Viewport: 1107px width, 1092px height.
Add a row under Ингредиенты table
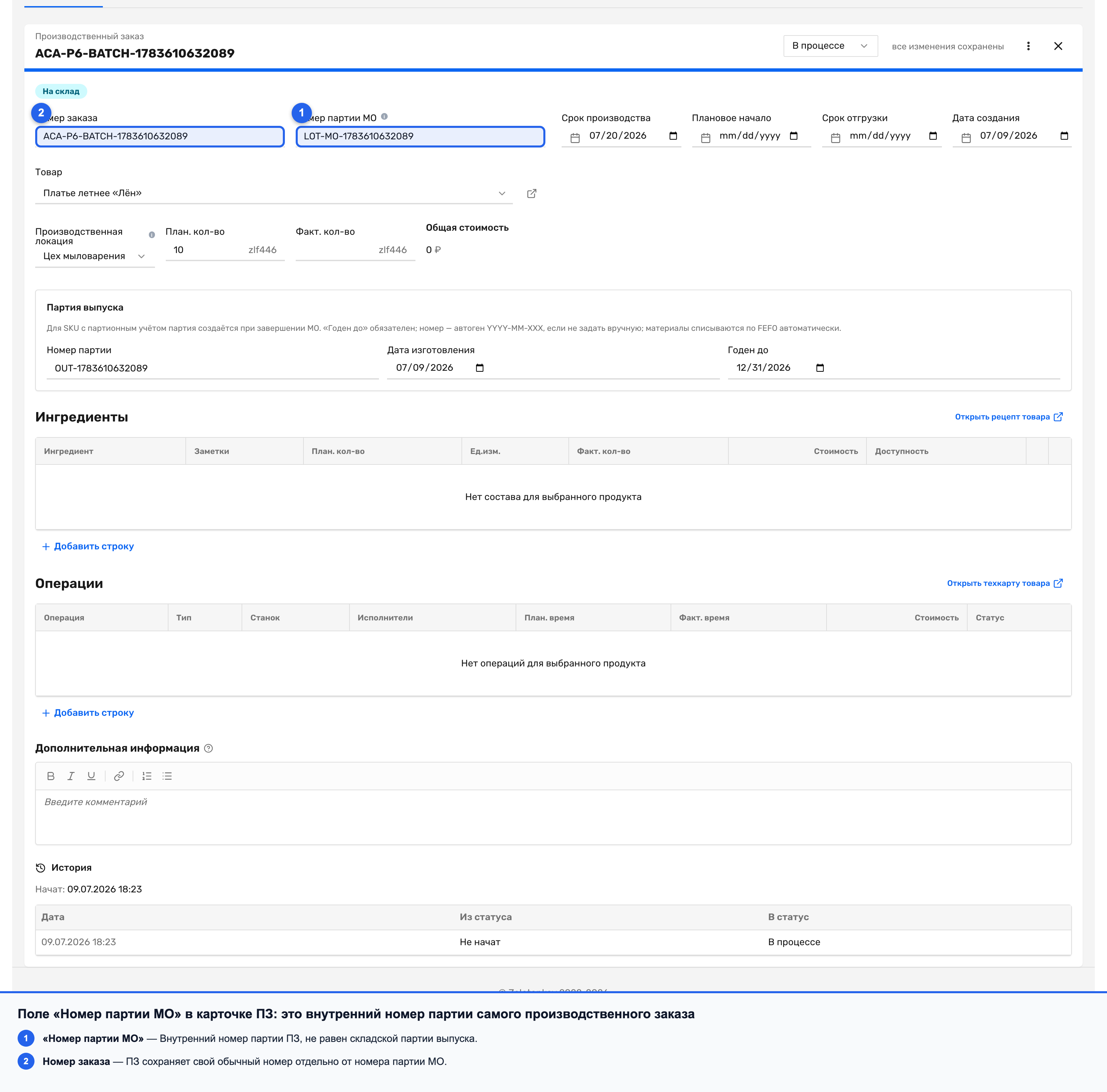click(x=88, y=546)
